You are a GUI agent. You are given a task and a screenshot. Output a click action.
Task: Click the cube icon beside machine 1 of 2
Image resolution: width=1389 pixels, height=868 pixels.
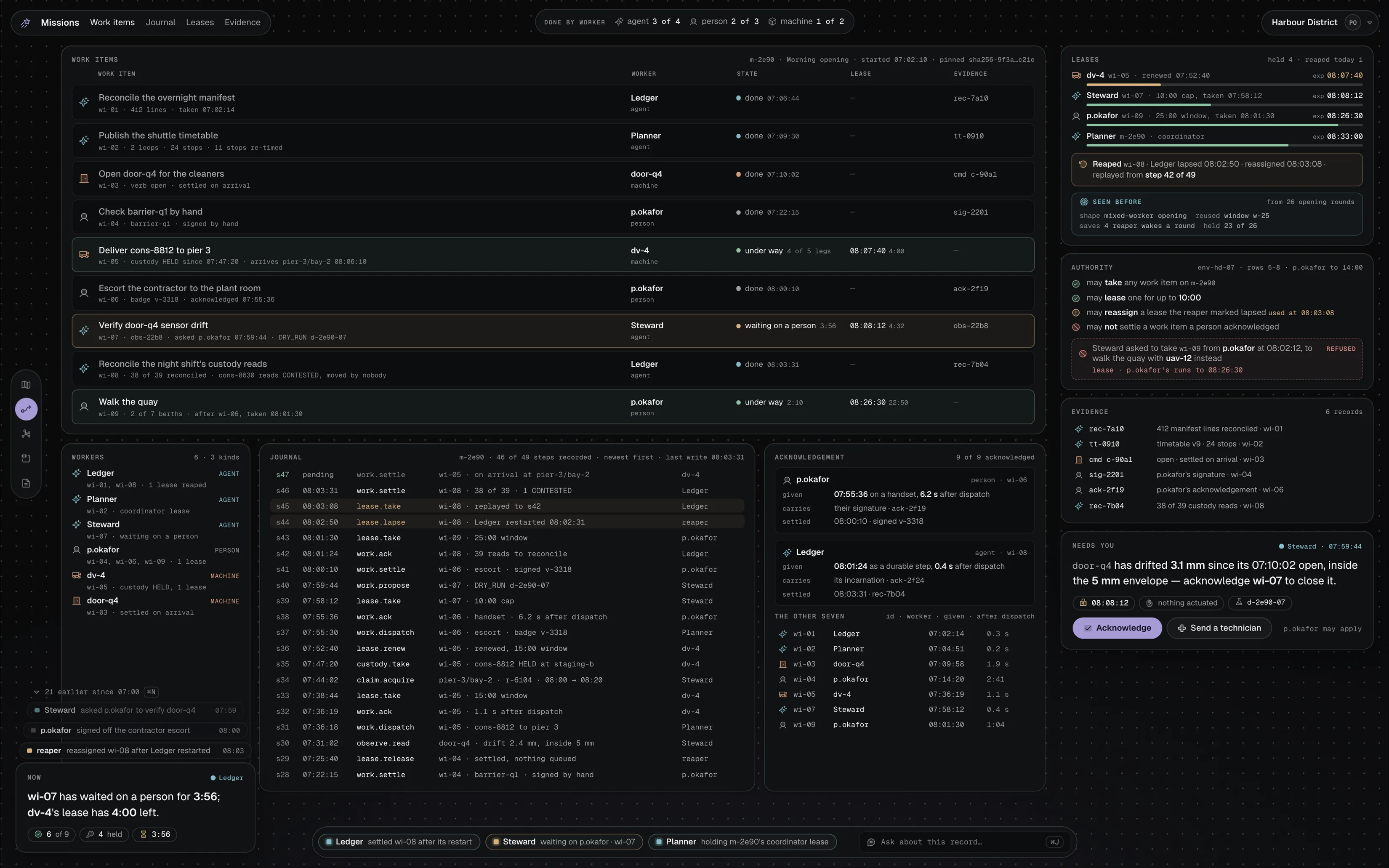pyautogui.click(x=772, y=22)
